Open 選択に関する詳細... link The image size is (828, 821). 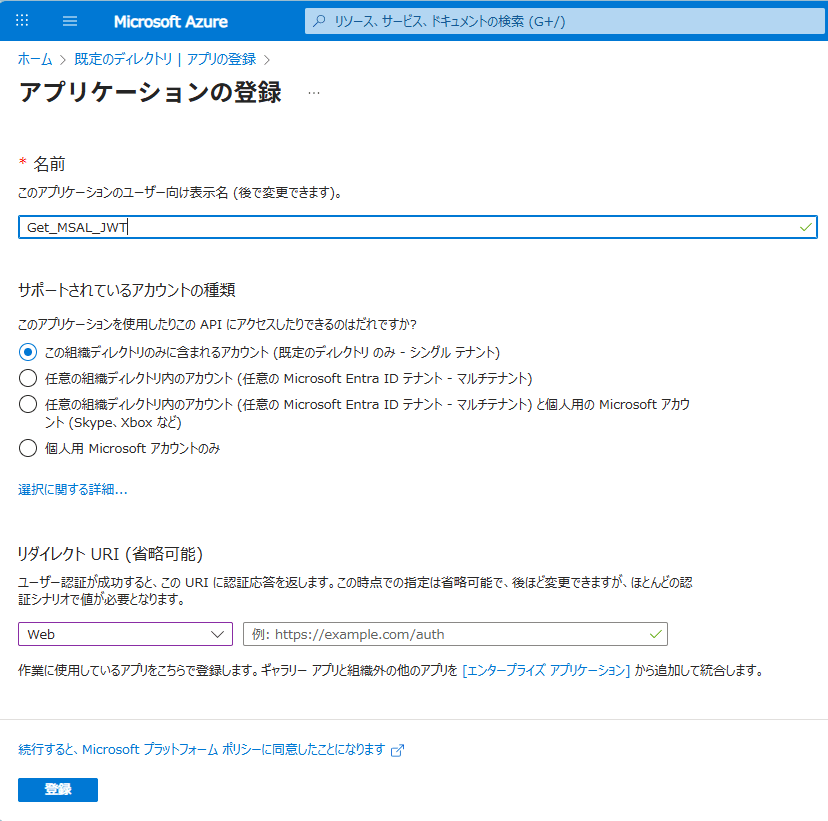click(73, 489)
